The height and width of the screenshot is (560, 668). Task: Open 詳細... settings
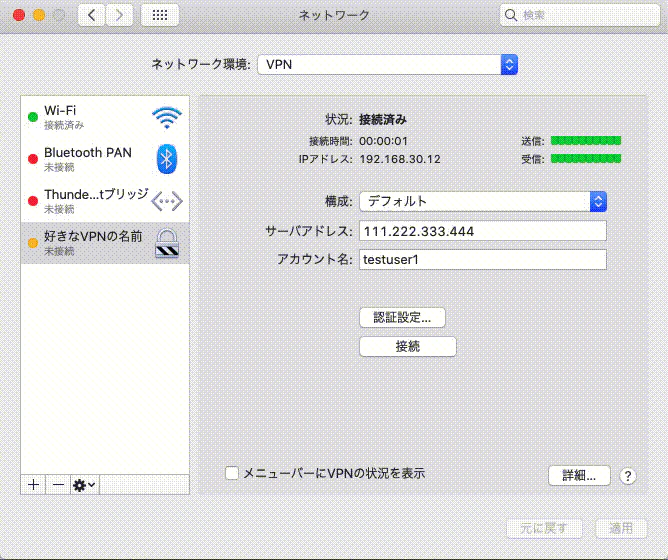tap(579, 475)
